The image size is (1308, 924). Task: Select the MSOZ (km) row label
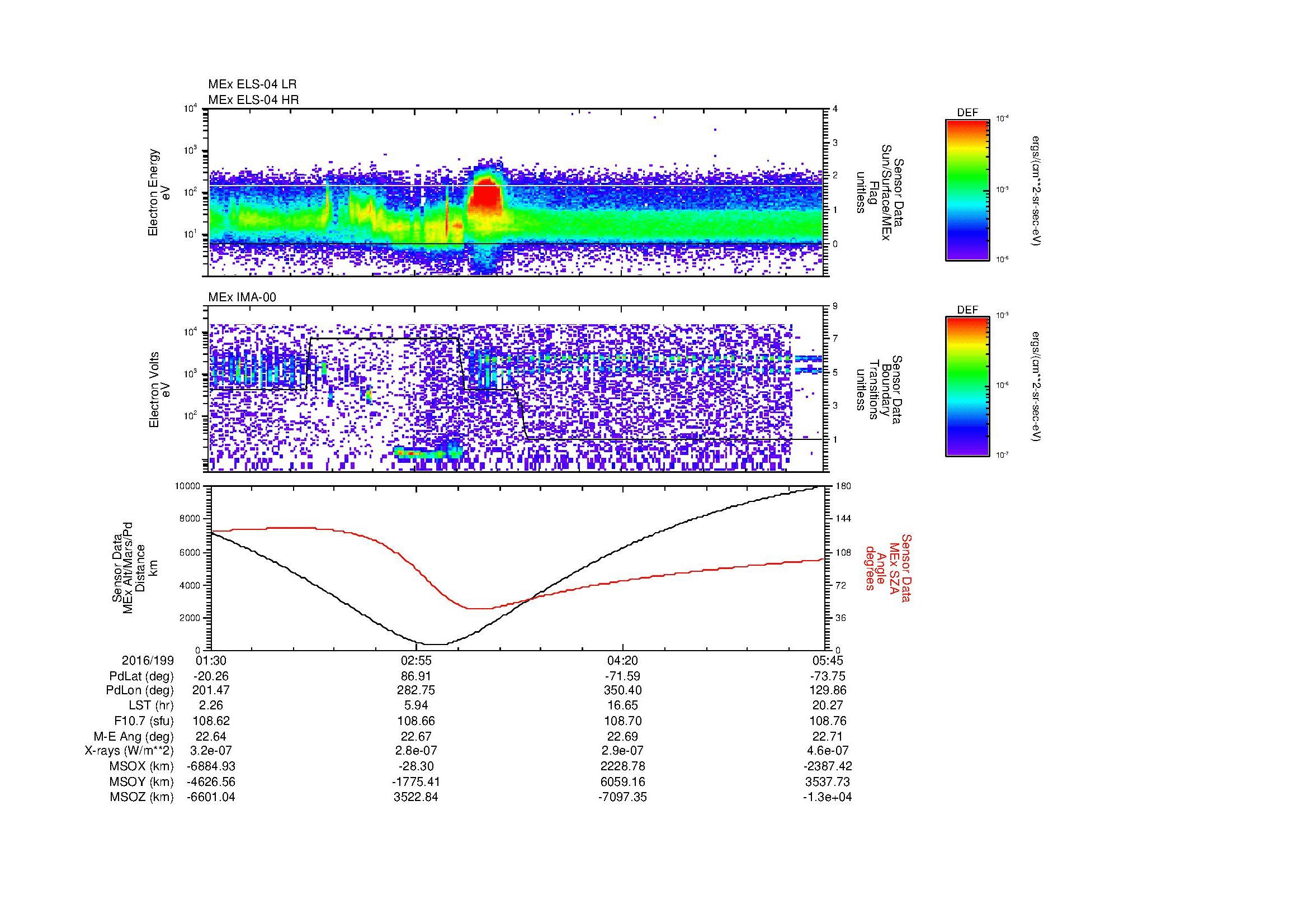(x=141, y=797)
